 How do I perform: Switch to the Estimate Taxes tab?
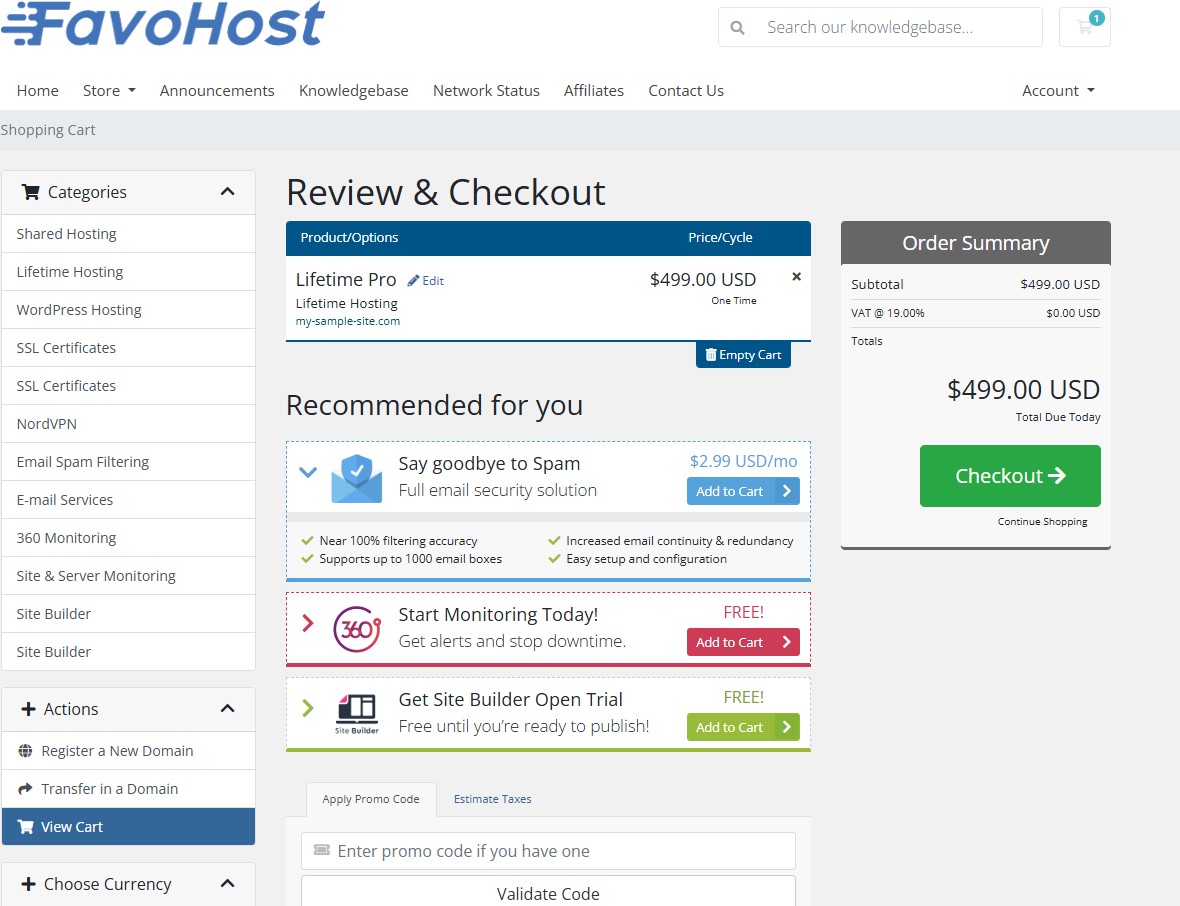tap(492, 799)
